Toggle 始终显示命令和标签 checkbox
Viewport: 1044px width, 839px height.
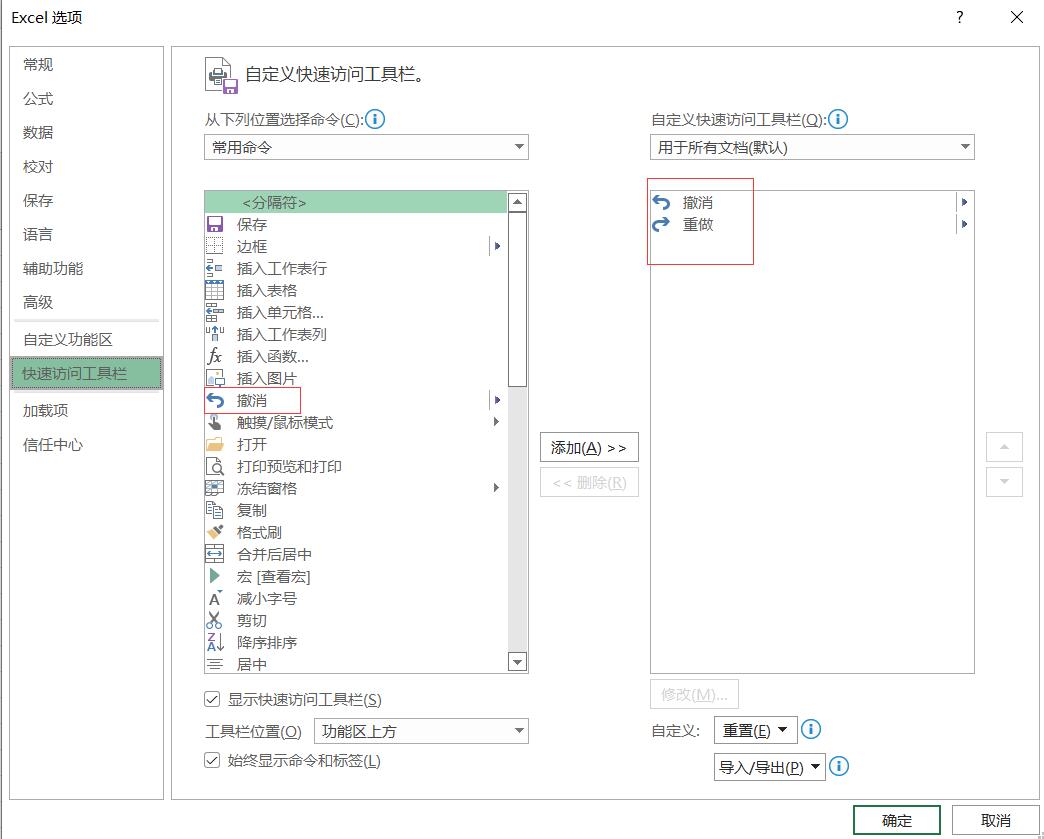212,760
